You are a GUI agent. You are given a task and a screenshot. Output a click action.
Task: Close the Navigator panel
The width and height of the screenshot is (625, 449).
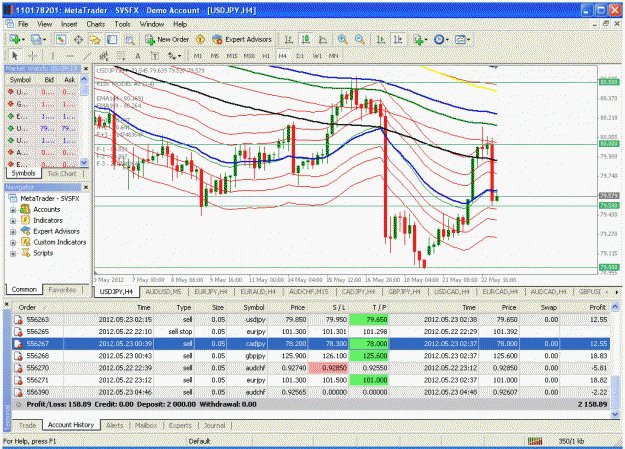pos(85,187)
